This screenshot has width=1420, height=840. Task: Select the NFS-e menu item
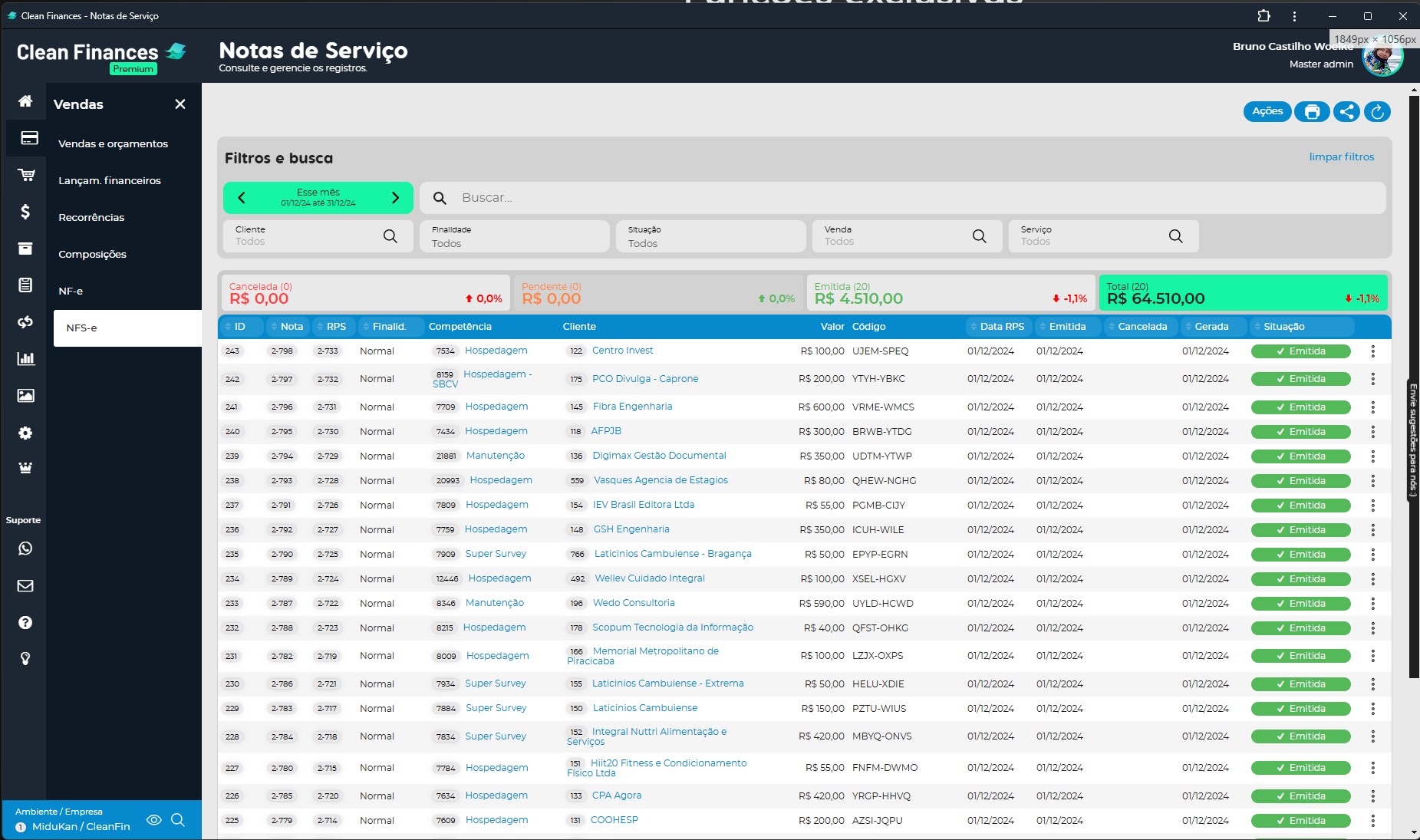pos(127,328)
